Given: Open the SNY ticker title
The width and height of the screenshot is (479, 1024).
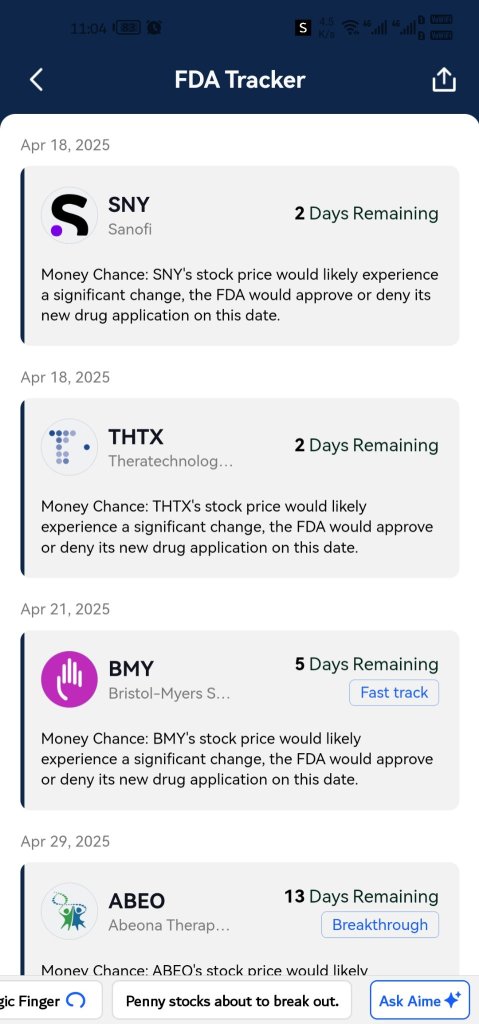Looking at the screenshot, I should point(129,204).
